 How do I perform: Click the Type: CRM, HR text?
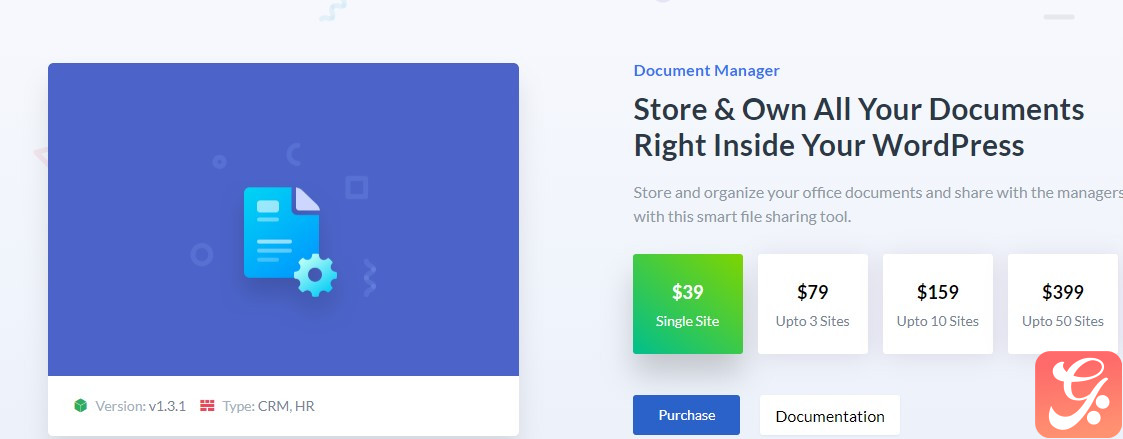point(268,406)
